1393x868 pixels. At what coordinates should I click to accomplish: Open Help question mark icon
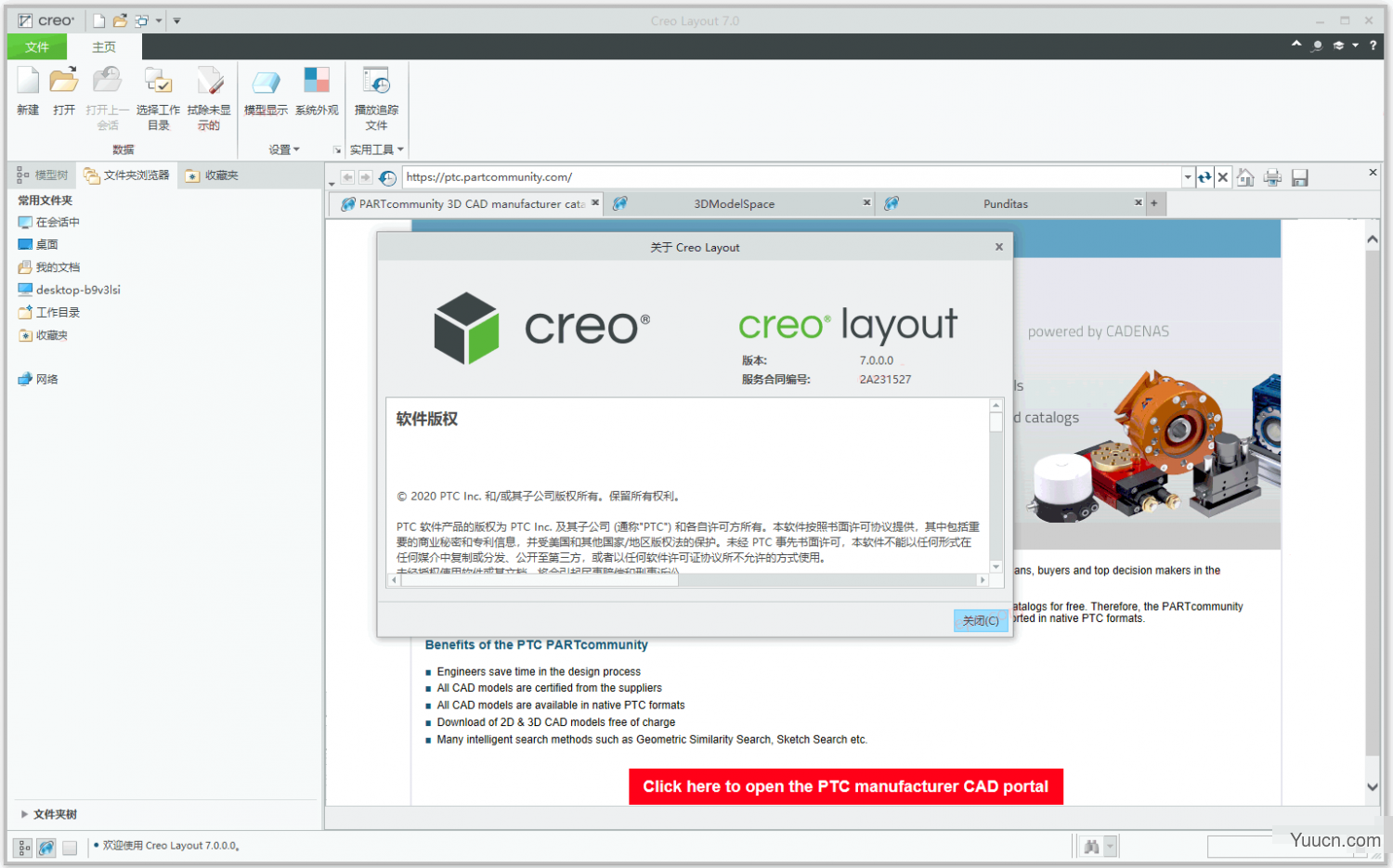click(x=1373, y=45)
